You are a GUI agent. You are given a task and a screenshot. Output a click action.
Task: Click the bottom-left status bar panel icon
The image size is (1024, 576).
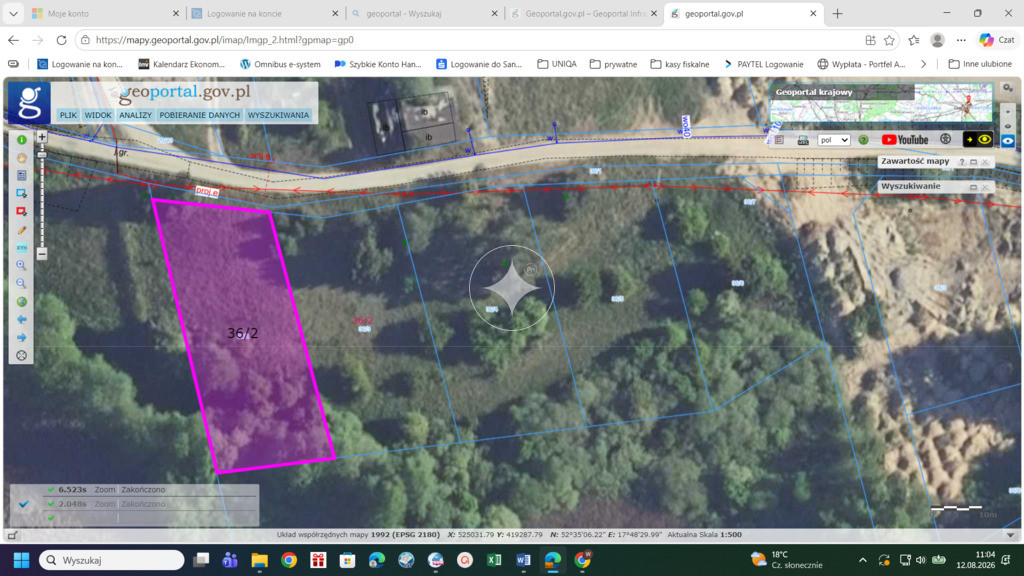pyautogui.click(x=12, y=536)
